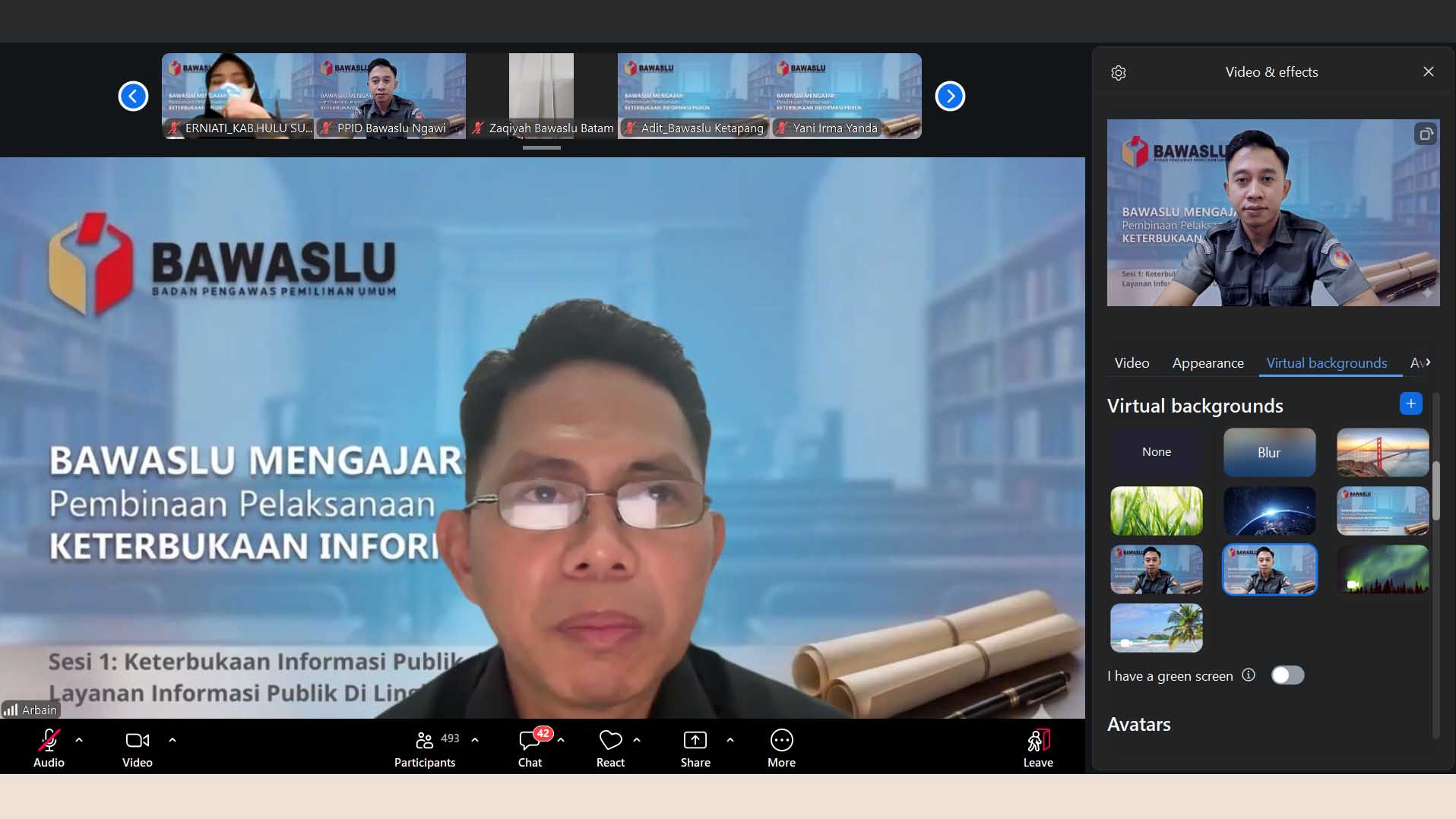Click the Avatars section heading
1456x819 pixels.
(x=1138, y=724)
